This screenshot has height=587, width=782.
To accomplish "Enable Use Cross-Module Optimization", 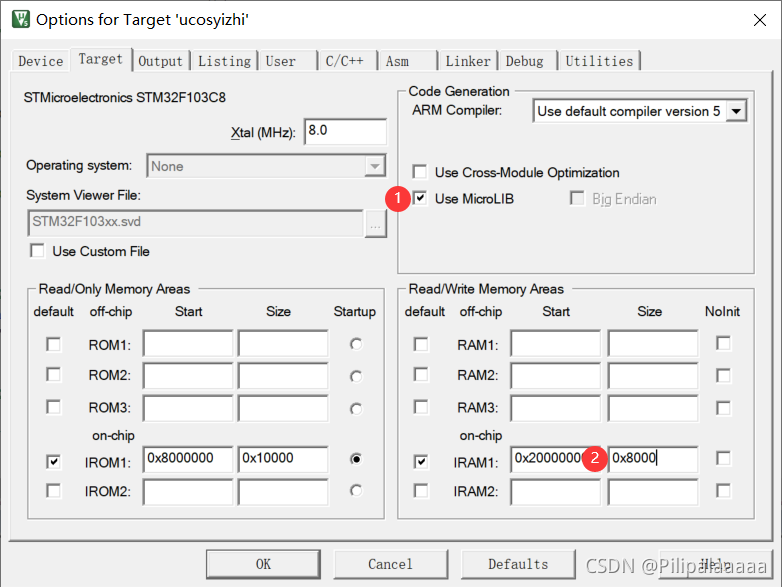I will click(x=420, y=172).
